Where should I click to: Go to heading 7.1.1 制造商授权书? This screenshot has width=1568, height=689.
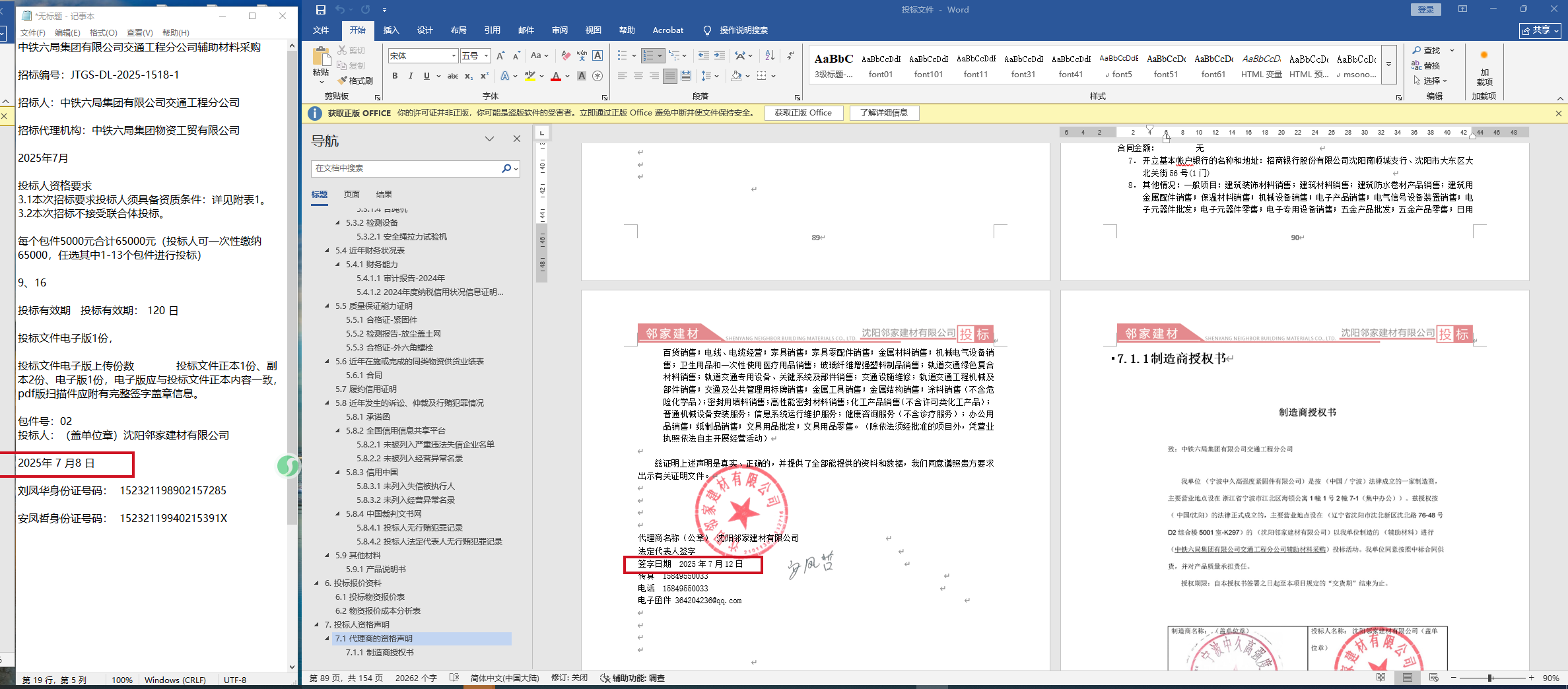coord(380,653)
